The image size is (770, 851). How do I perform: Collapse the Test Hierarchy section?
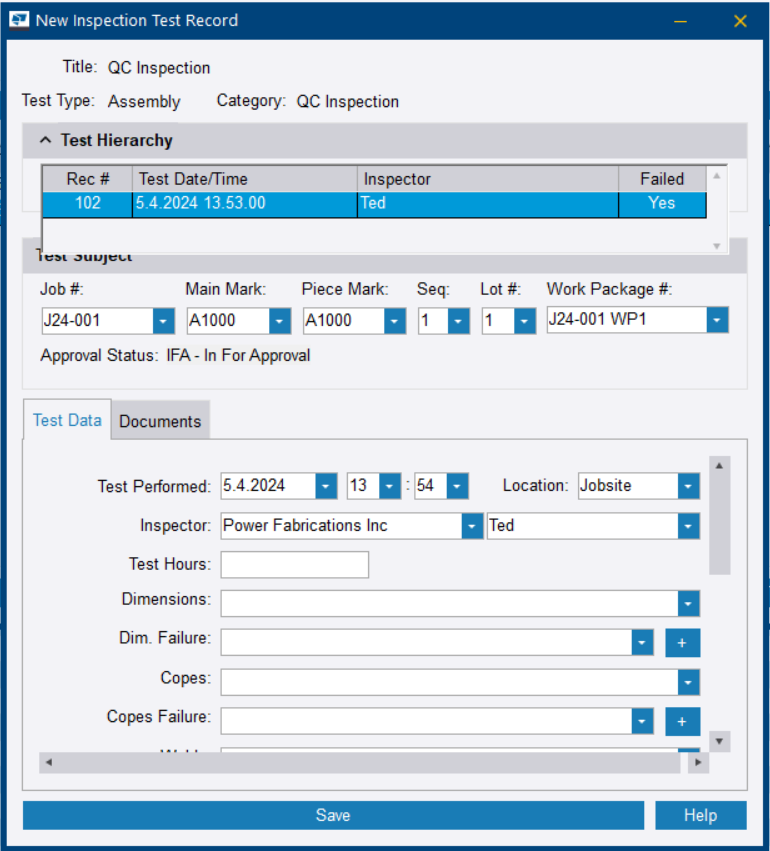tap(46, 141)
